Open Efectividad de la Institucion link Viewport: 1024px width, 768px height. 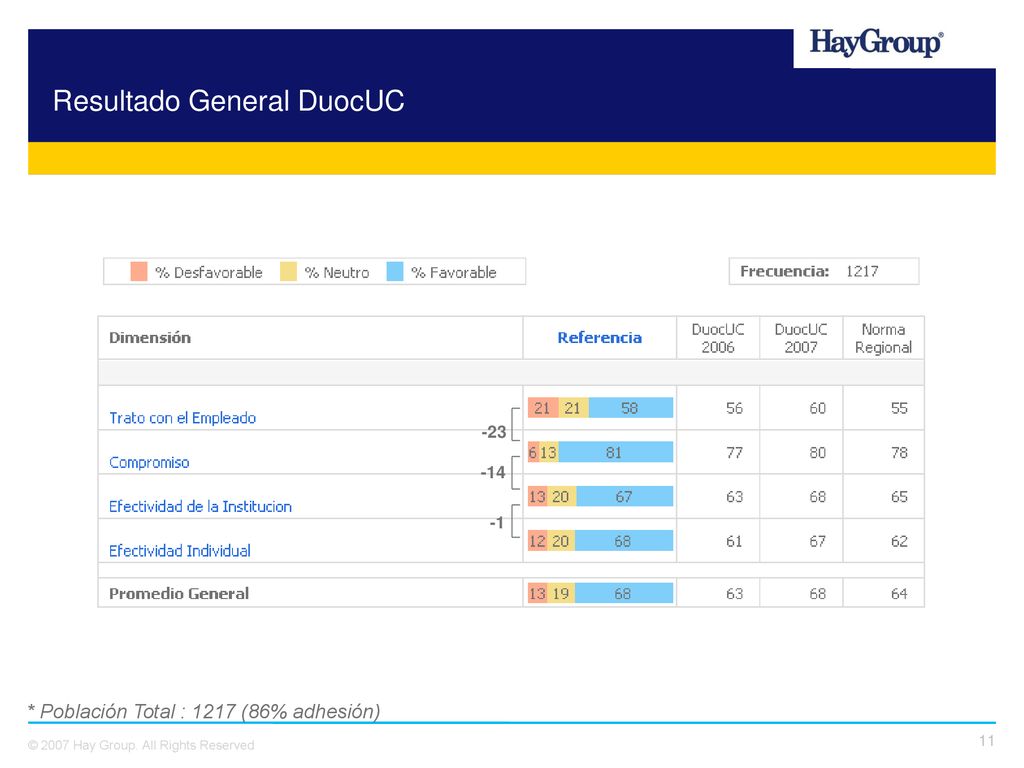200,507
